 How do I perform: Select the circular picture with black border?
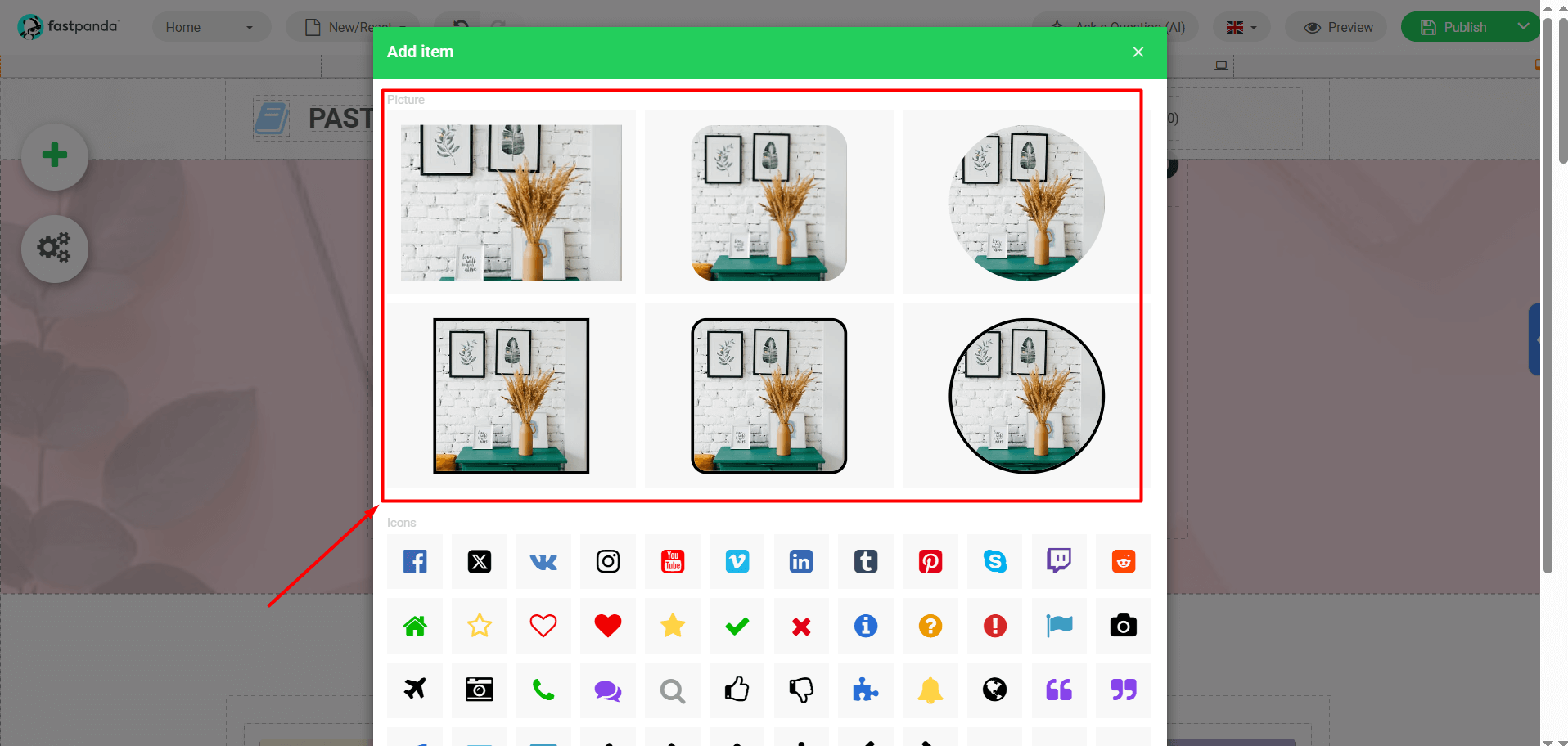pyautogui.click(x=1026, y=396)
